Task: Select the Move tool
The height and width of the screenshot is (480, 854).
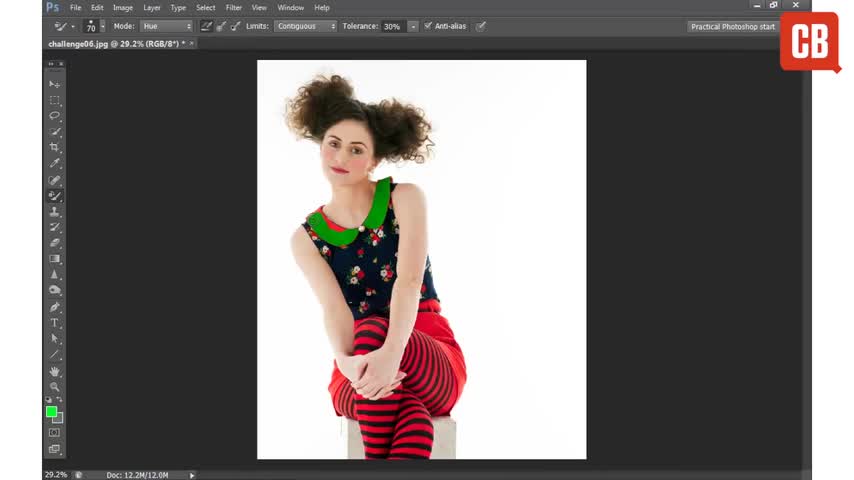Action: 55,84
